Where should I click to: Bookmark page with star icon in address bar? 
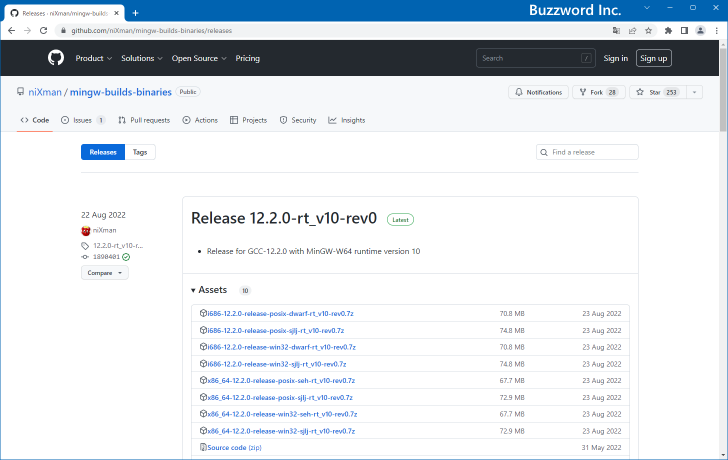point(649,31)
